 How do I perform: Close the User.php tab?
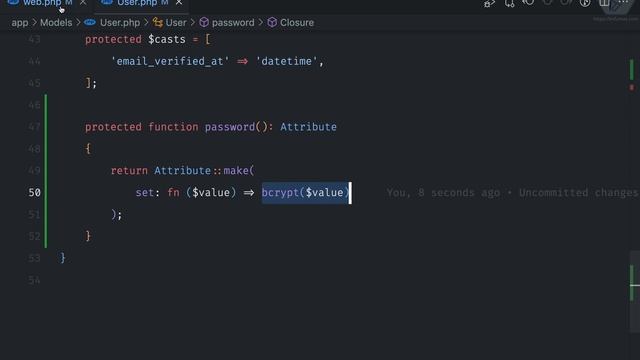coord(179,3)
